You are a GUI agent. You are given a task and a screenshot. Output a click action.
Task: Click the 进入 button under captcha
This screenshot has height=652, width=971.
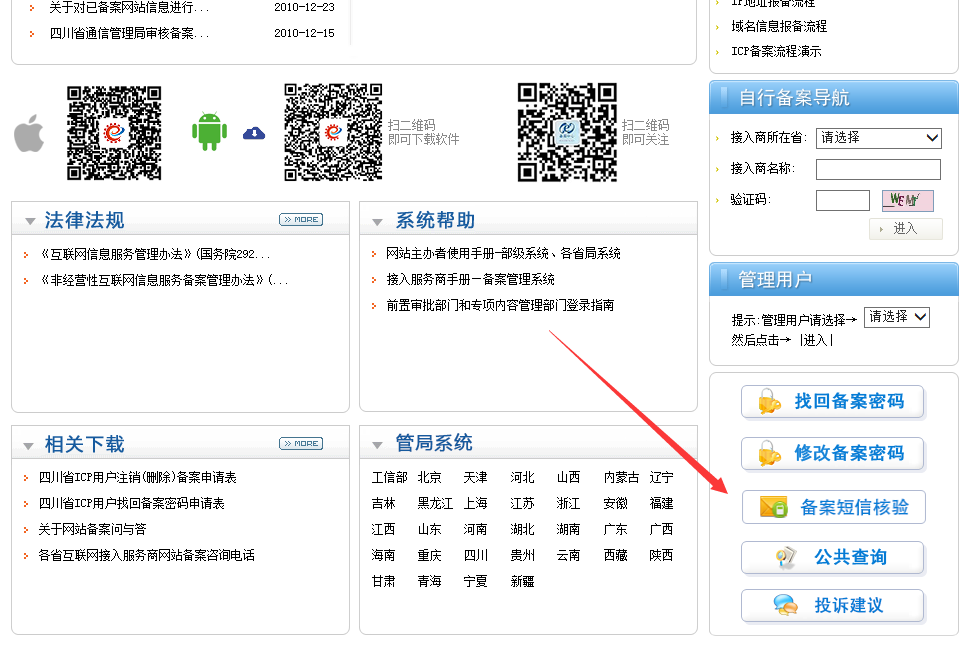point(906,228)
